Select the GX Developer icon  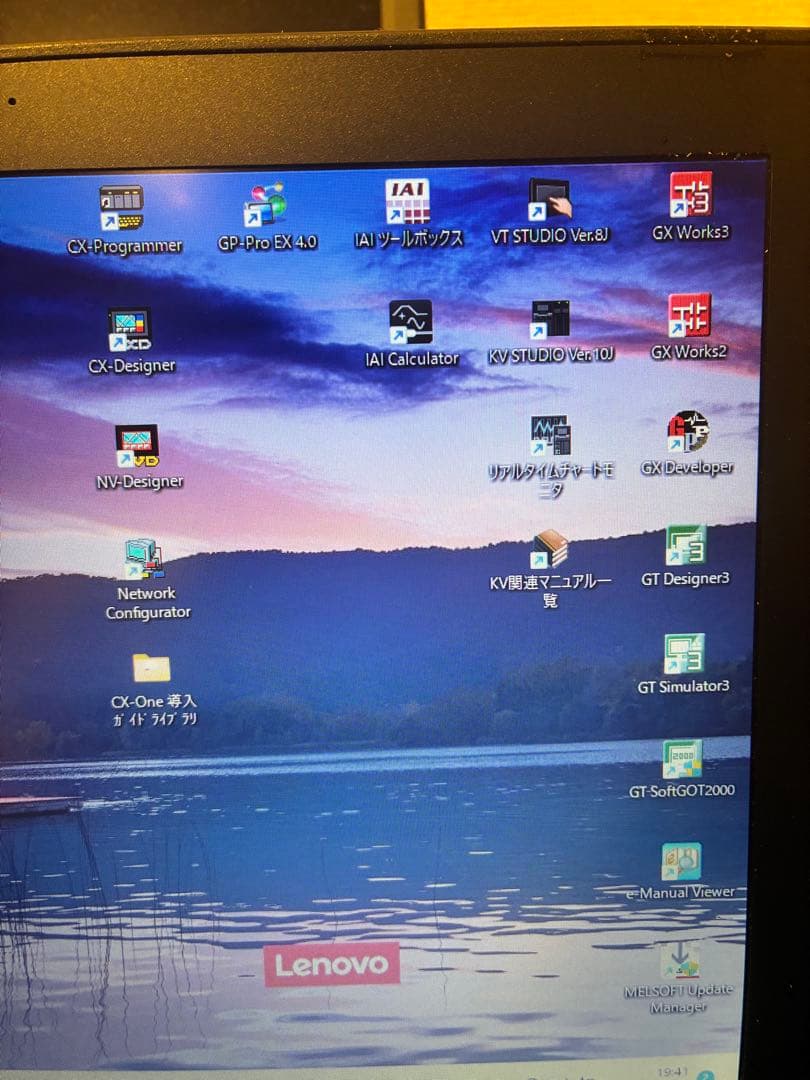click(687, 432)
